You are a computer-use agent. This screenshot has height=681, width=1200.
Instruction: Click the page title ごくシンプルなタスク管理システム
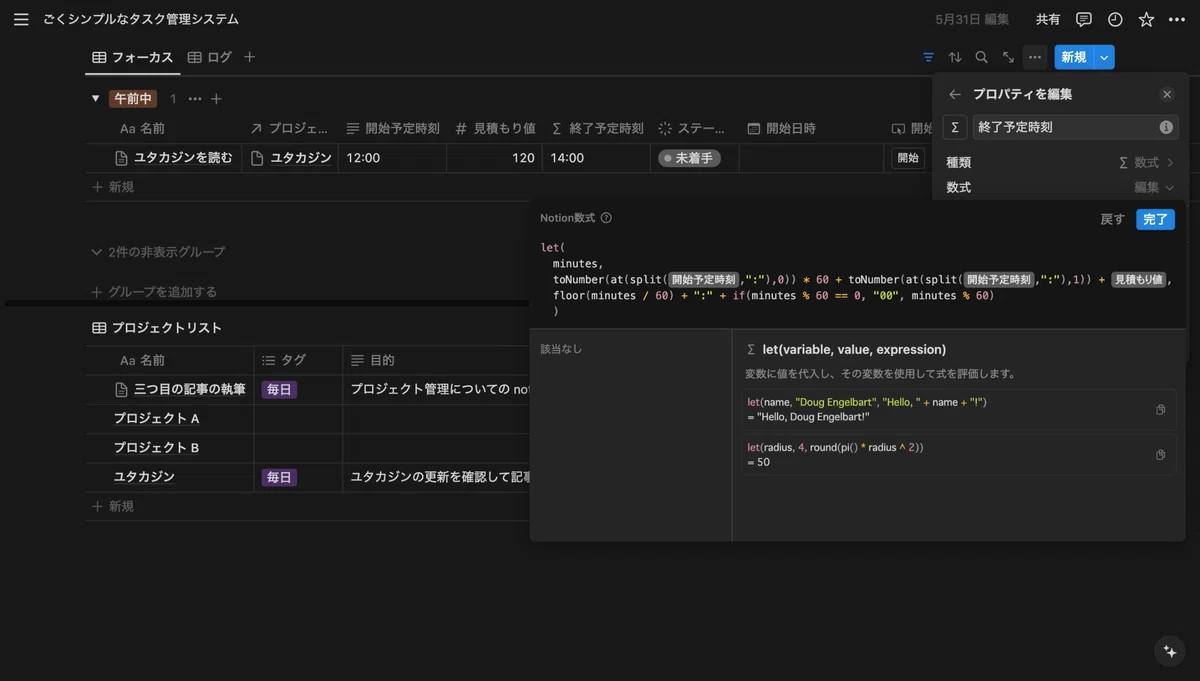pos(141,19)
